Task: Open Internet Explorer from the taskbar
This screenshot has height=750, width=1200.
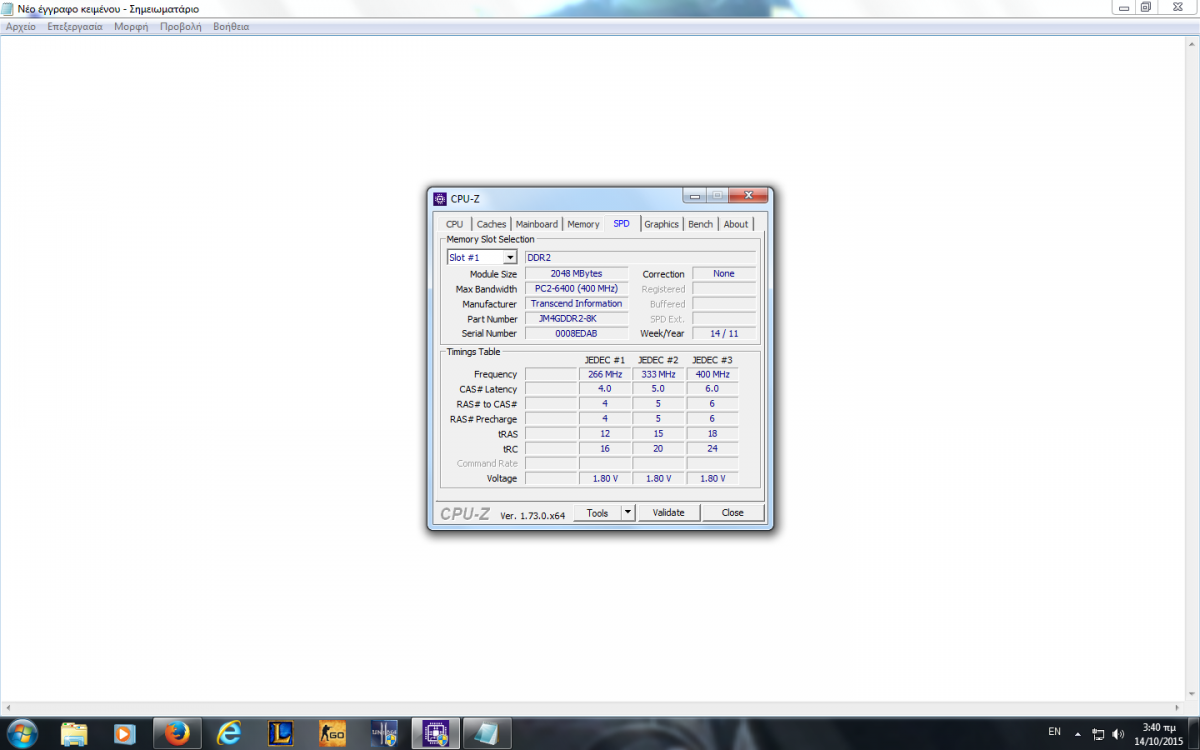Action: 230,733
